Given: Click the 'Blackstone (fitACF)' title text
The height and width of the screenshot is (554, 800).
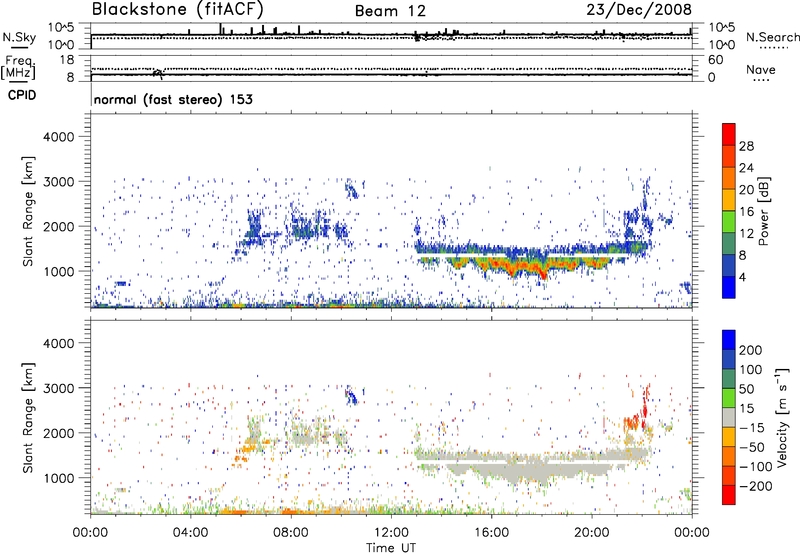Looking at the screenshot, I should click(177, 10).
